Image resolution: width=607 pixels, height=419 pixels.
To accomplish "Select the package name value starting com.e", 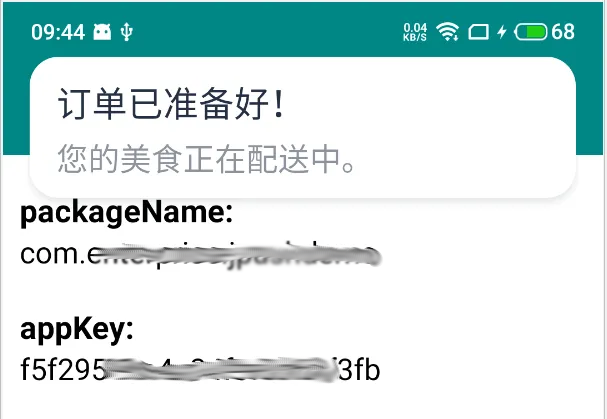I will coord(201,254).
